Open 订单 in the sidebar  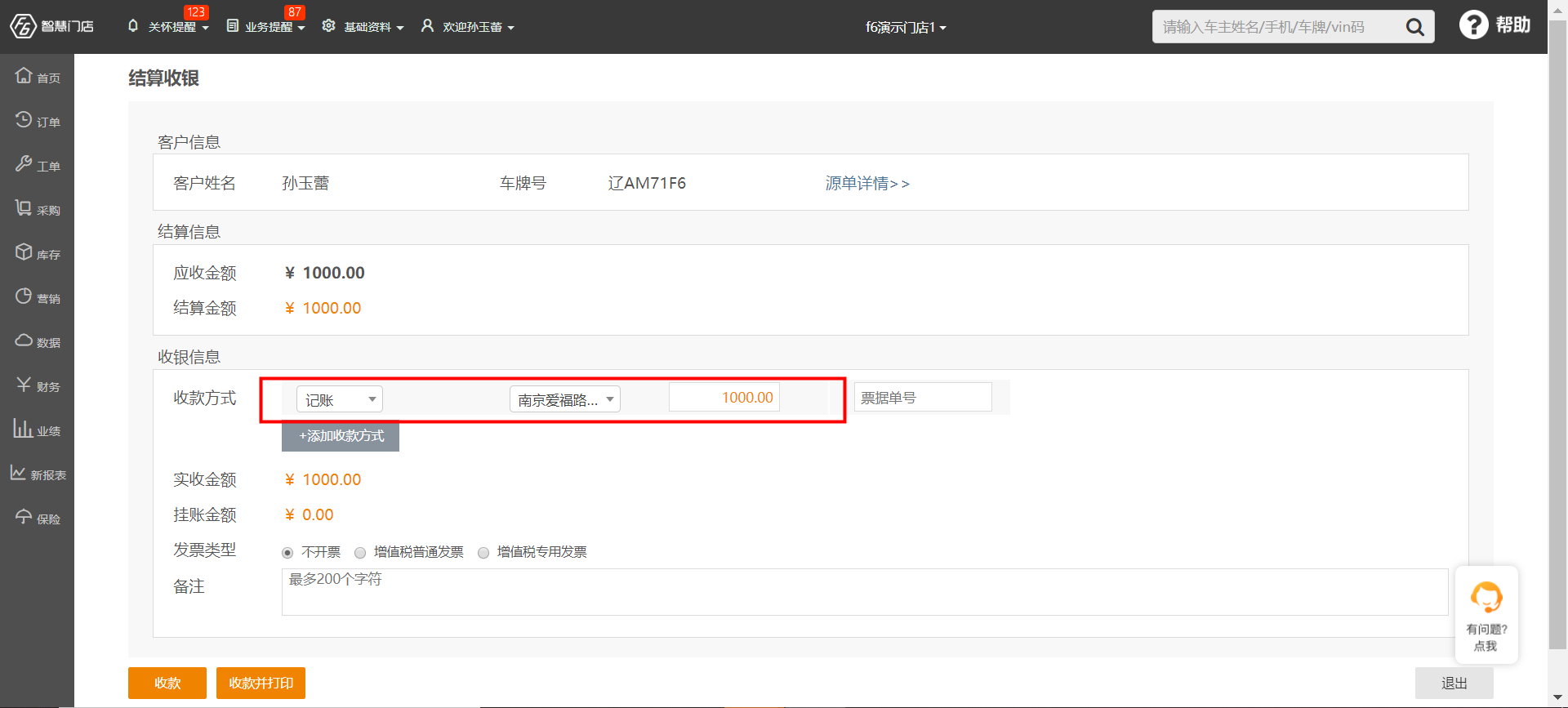[x=38, y=121]
